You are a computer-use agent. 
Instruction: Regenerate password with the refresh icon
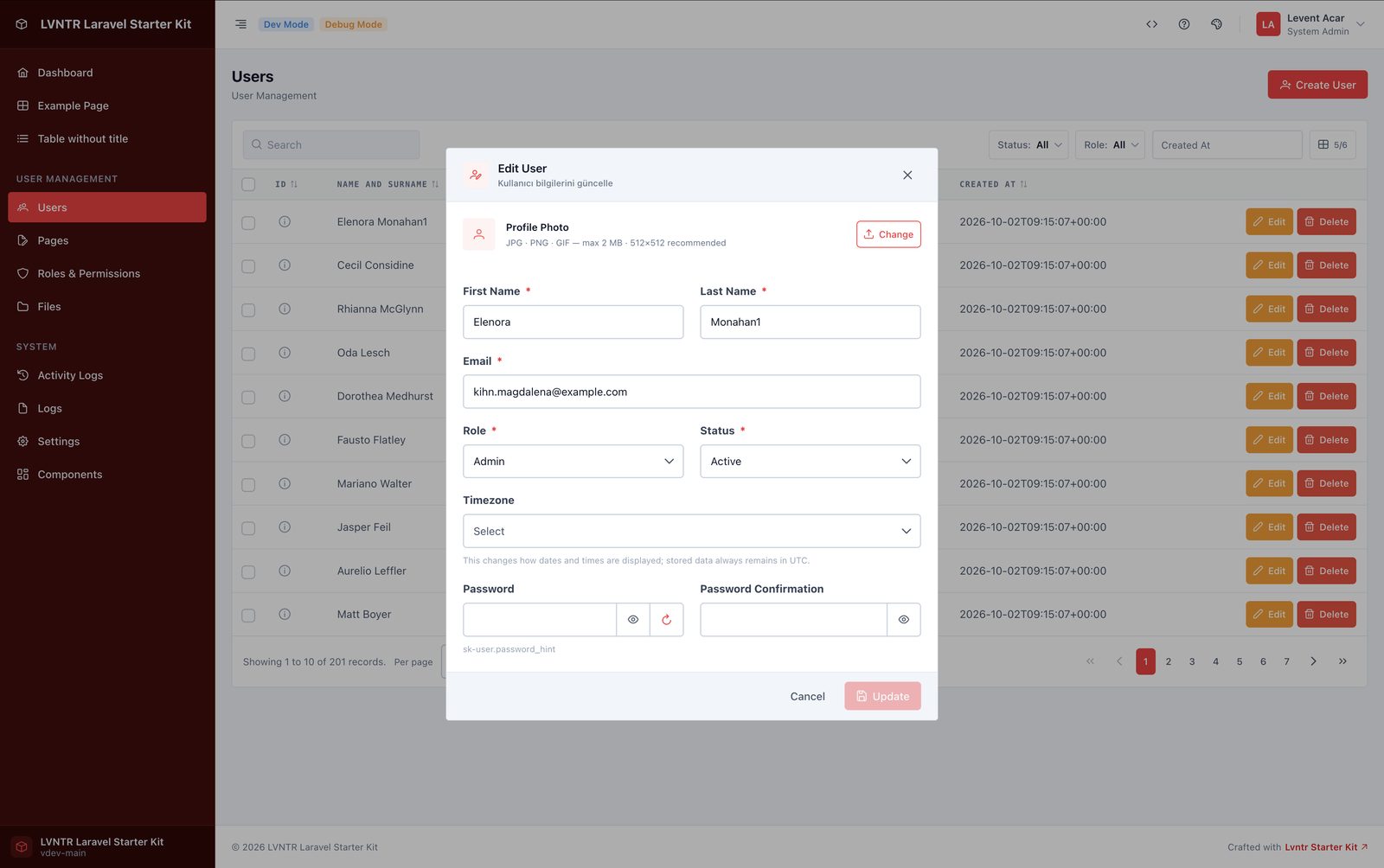click(x=666, y=620)
